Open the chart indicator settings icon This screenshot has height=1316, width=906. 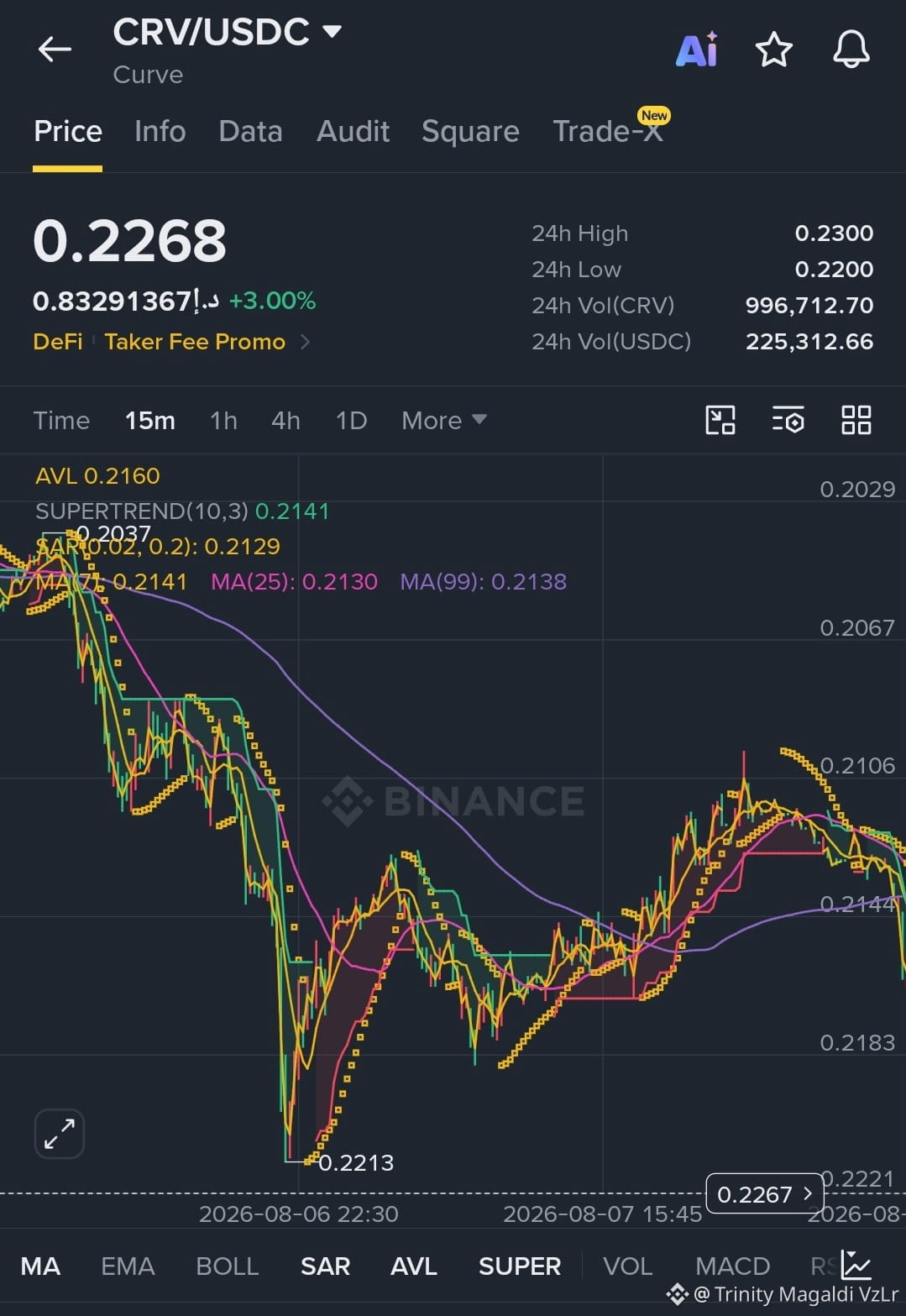788,420
